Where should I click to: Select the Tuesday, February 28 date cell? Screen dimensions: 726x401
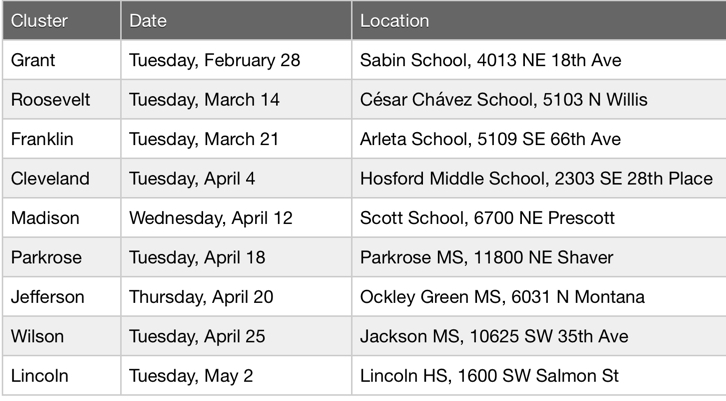(x=236, y=60)
